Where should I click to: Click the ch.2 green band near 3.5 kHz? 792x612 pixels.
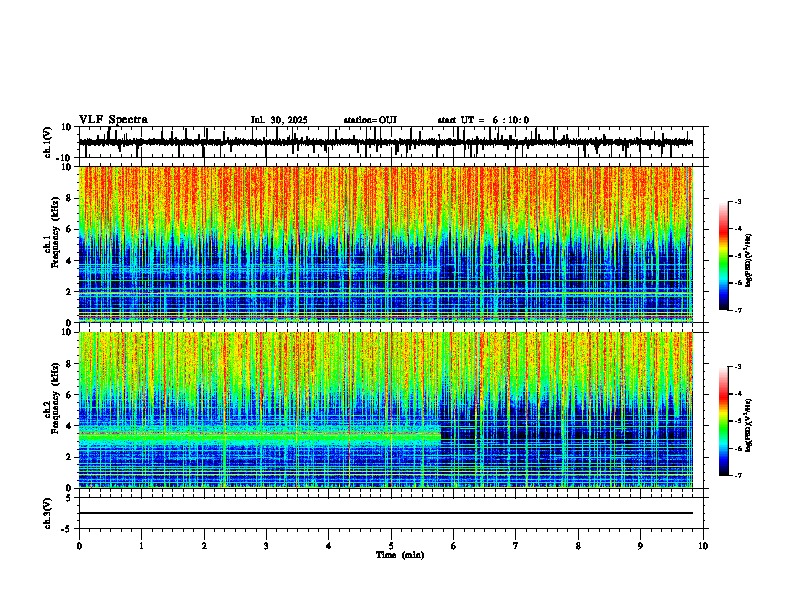tap(260, 436)
